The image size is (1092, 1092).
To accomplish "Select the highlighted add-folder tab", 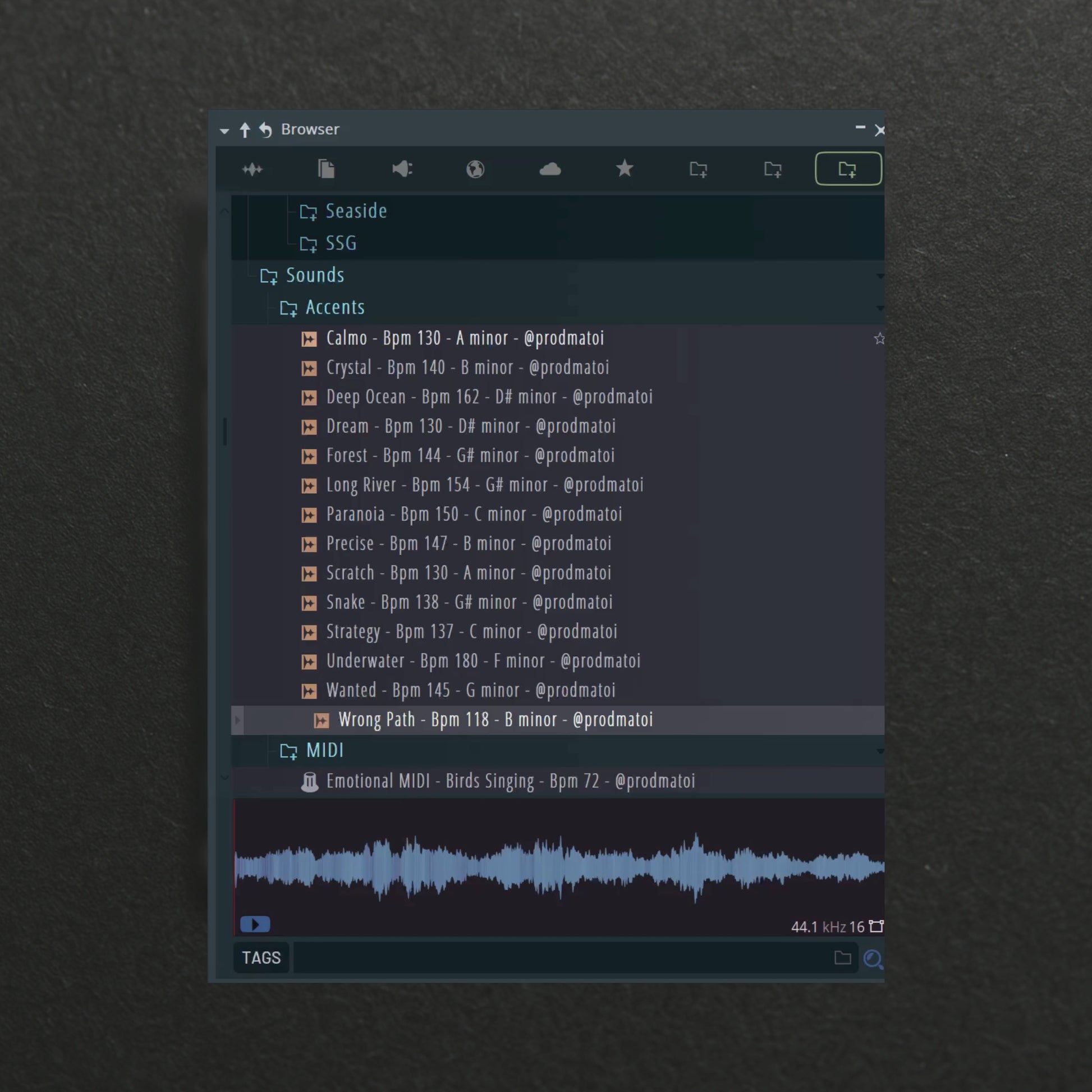I will point(848,168).
